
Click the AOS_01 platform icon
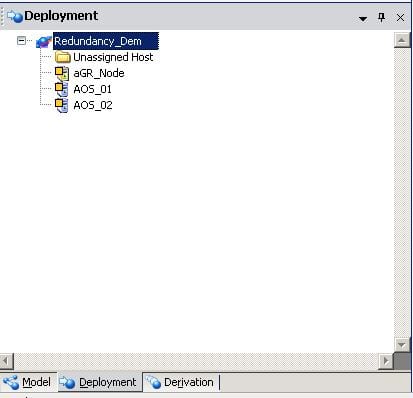pyautogui.click(x=62, y=89)
